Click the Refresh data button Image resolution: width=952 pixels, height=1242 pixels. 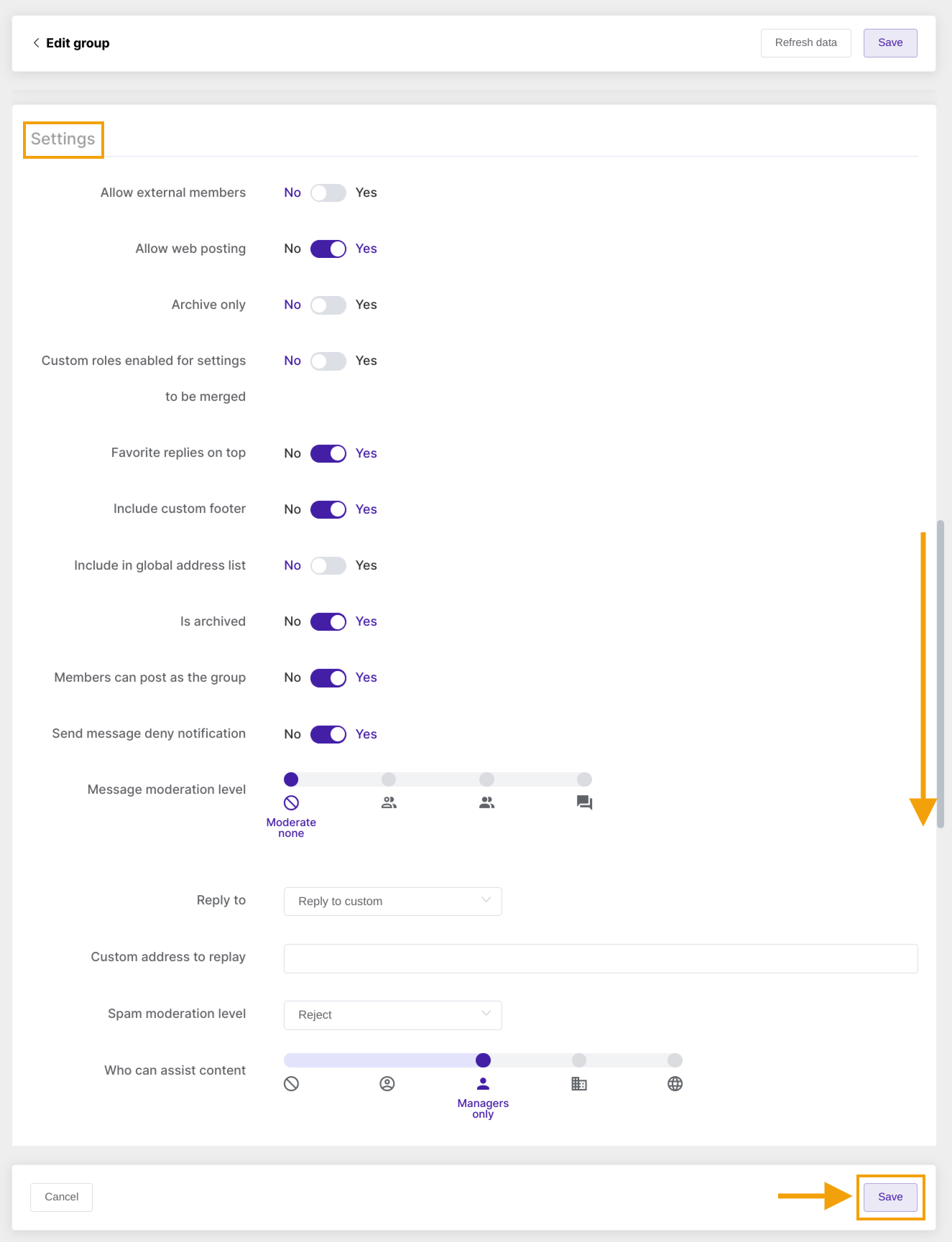coord(805,42)
